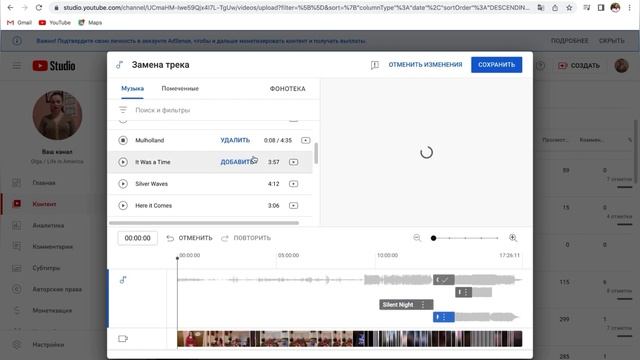Open the Studio help icon
Viewport: 640px width, 360px height.
[540, 66]
